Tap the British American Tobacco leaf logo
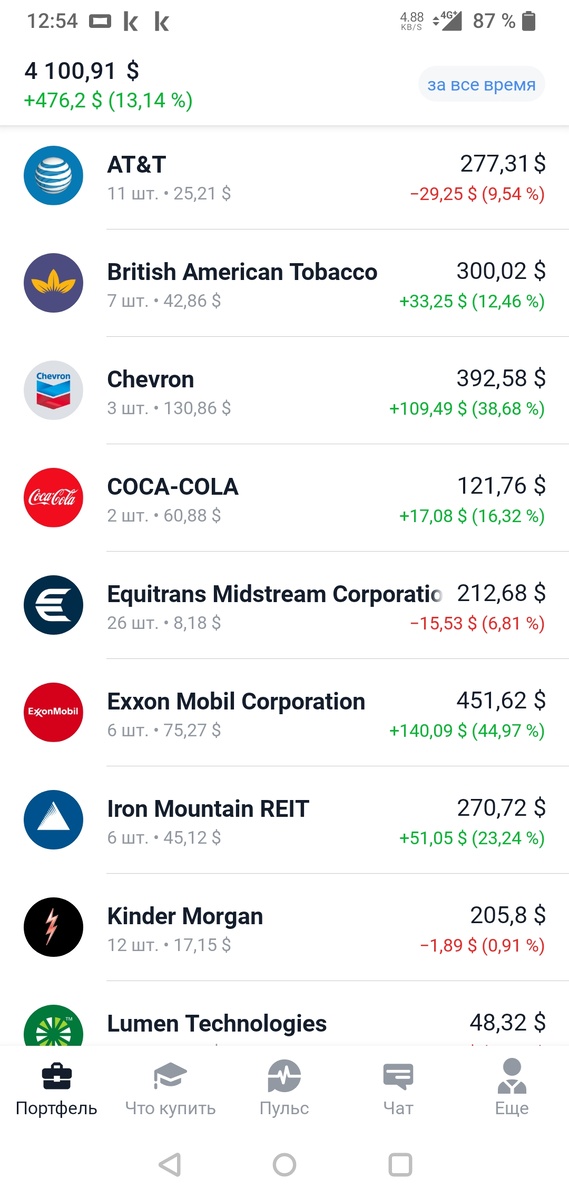 tap(53, 283)
